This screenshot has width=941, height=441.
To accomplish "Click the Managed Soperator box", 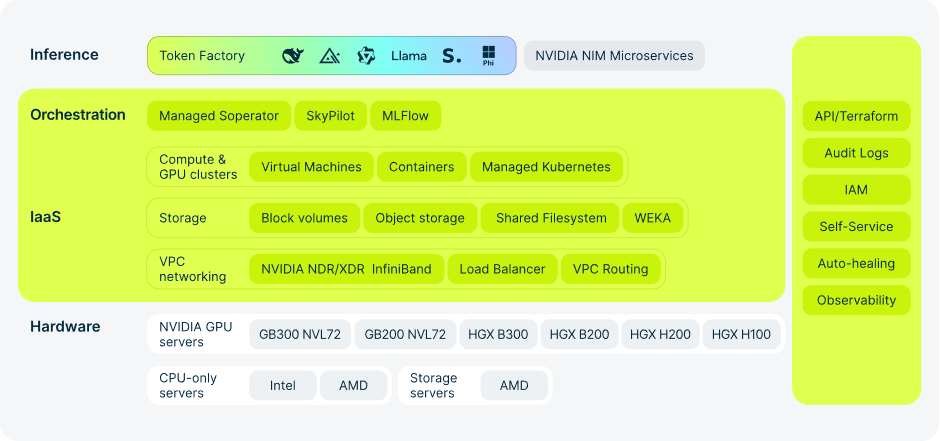I will coord(219,116).
